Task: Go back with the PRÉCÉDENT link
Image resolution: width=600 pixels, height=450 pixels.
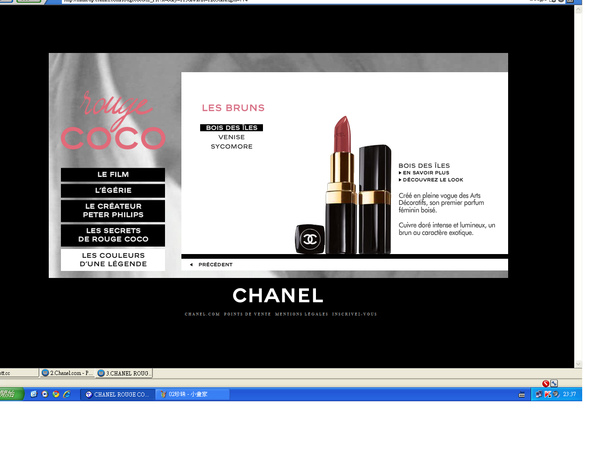Action: coord(215,264)
